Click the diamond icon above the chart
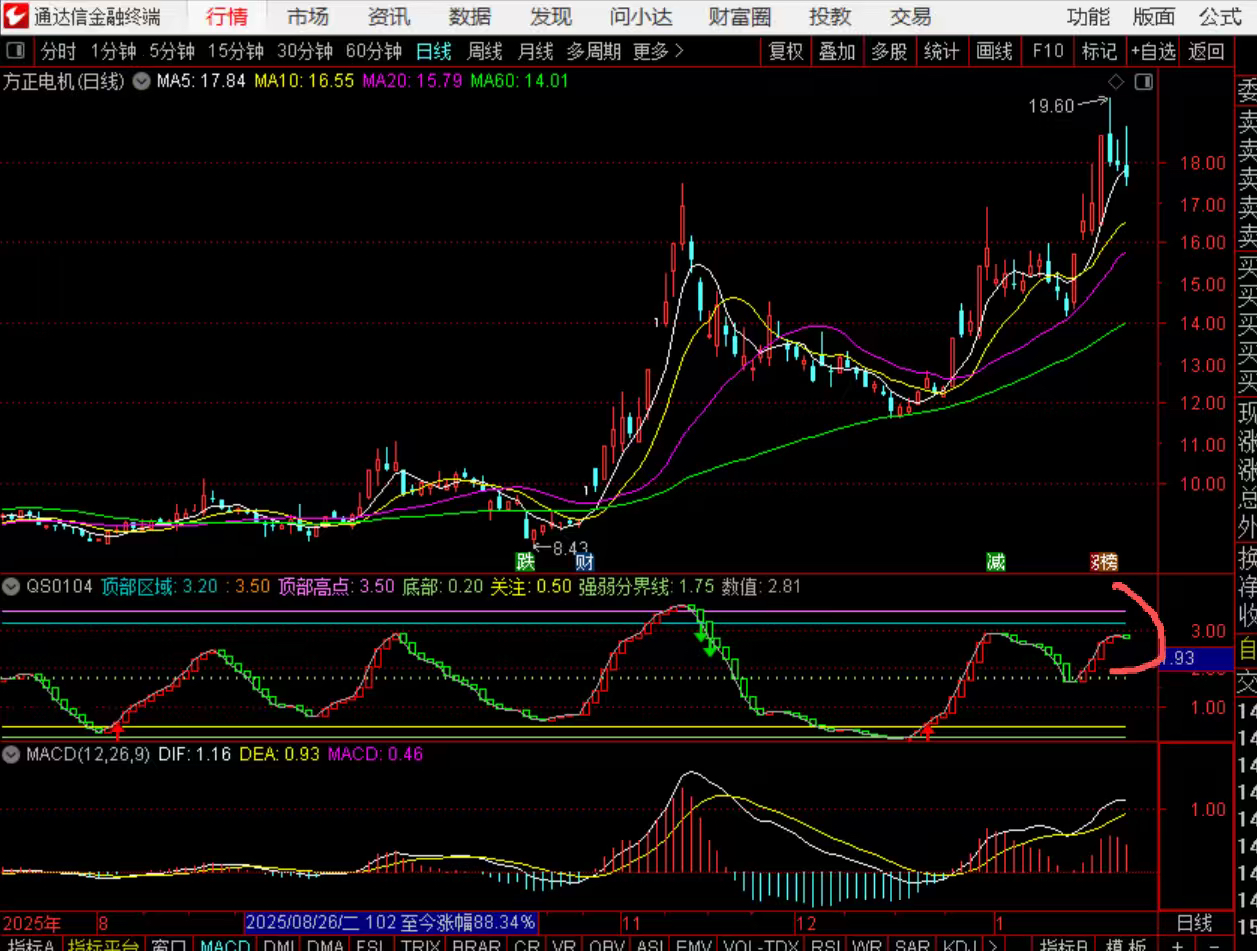 pyautogui.click(x=1117, y=82)
